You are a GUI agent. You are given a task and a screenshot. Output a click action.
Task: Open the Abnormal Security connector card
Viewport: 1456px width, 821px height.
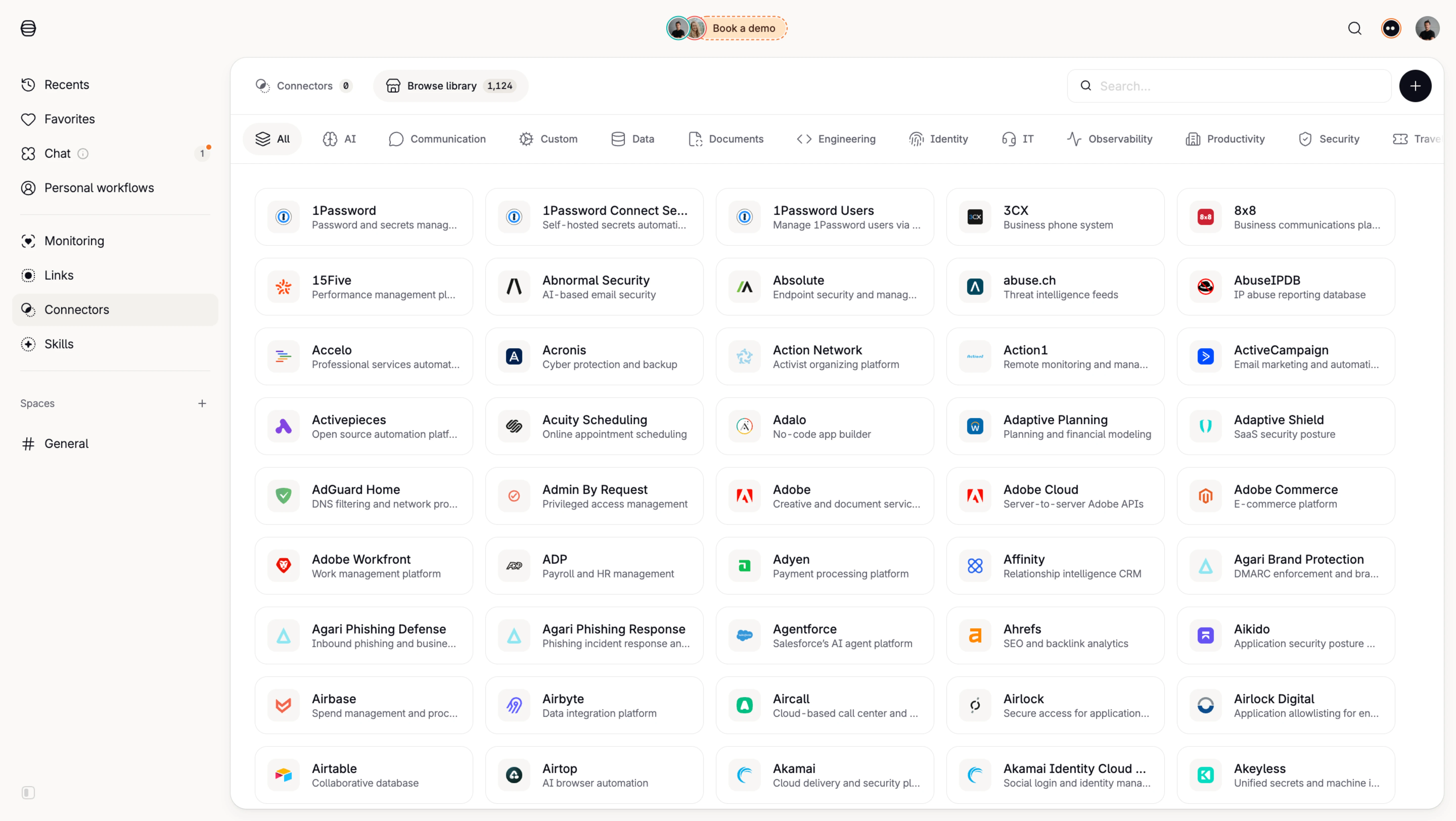tap(594, 287)
